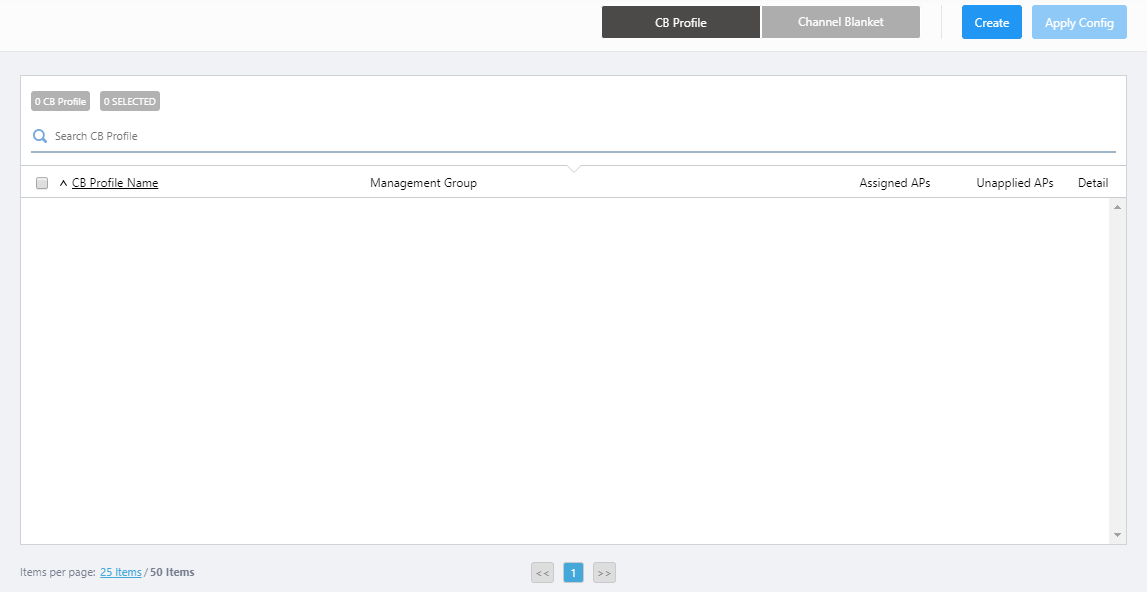Image resolution: width=1147 pixels, height=592 pixels.
Task: Click the Assigned APs column header
Action: tap(894, 183)
